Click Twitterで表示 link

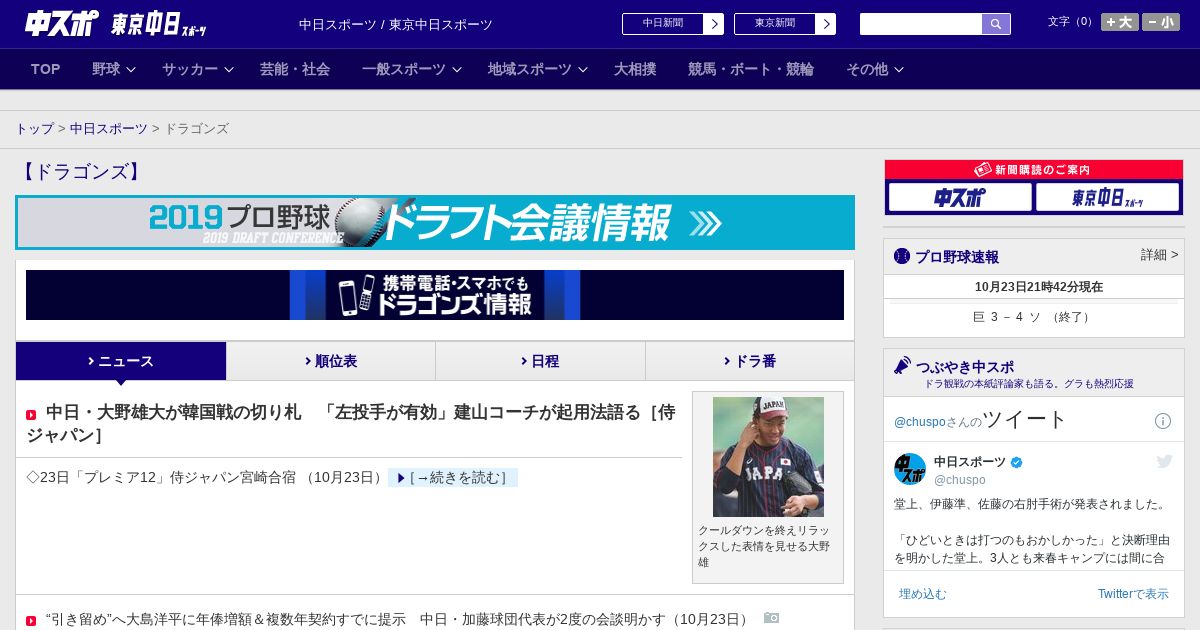(x=1133, y=594)
